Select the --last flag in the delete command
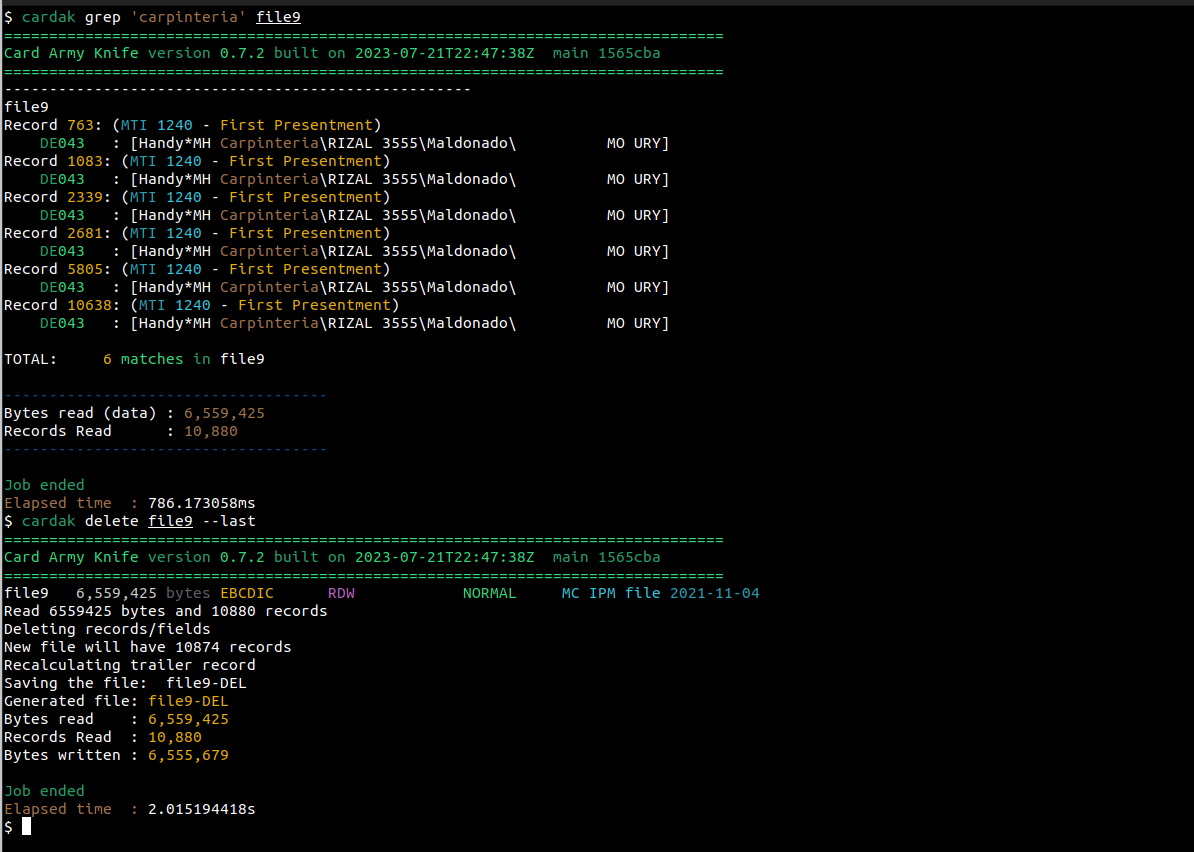The image size is (1194, 852). point(228,521)
